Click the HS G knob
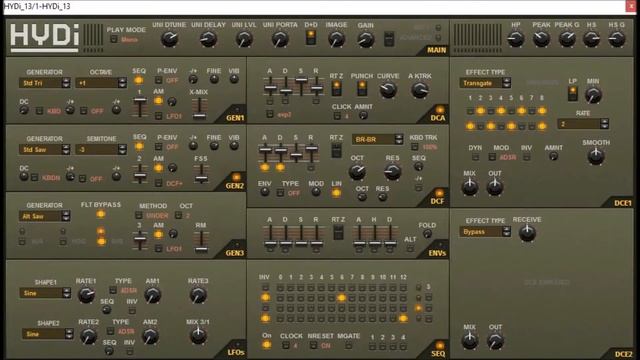 (x=617, y=39)
